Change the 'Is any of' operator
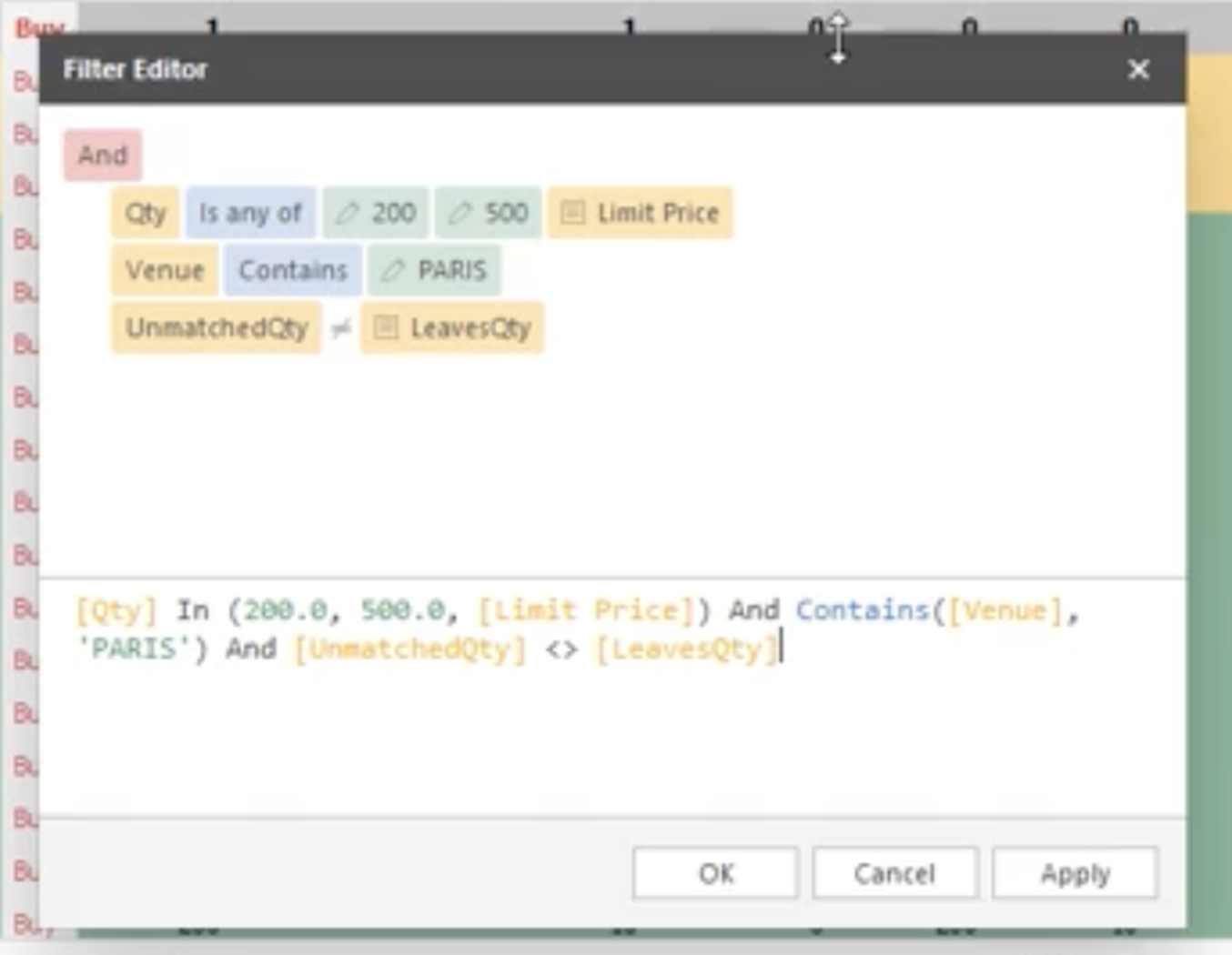Viewport: 1232px width, 955px height. 250,213
